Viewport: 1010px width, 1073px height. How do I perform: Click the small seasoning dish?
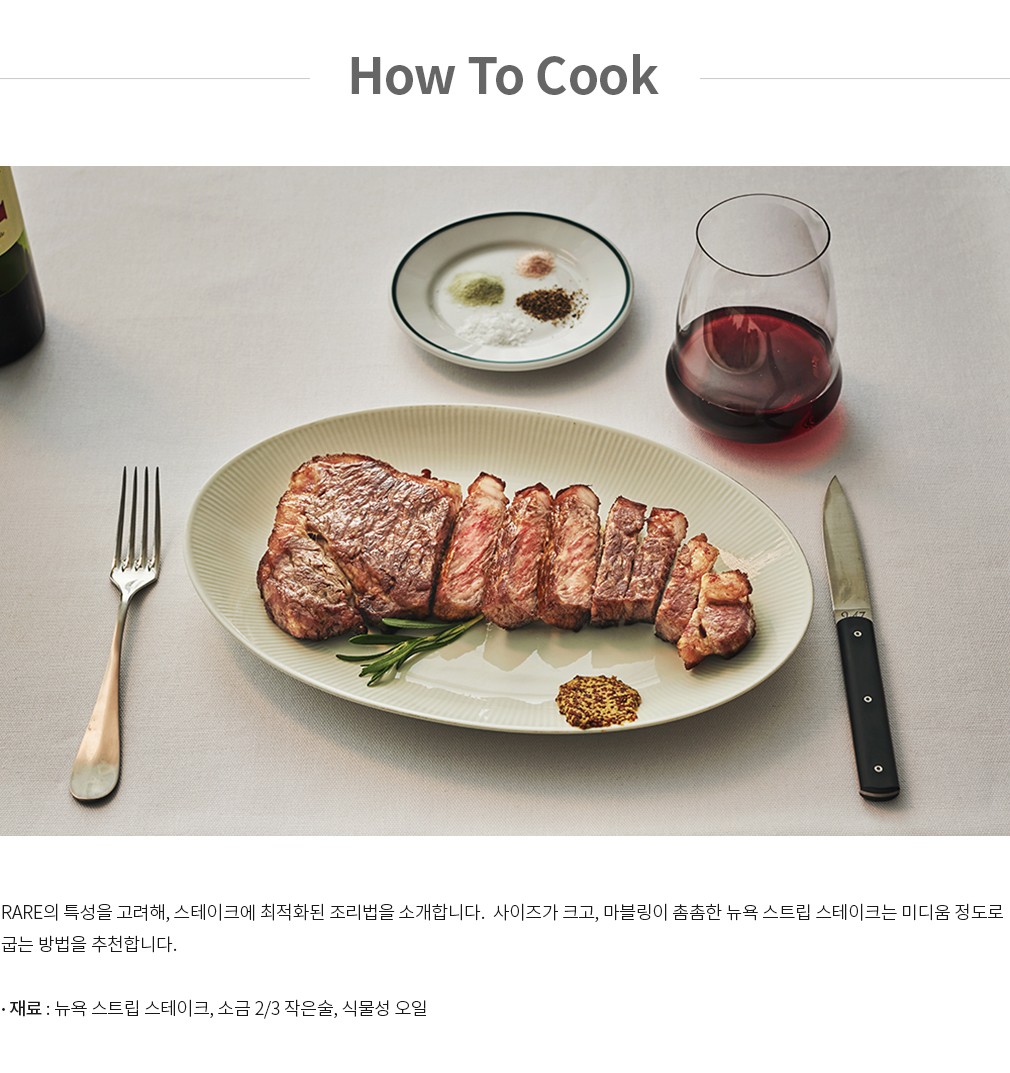click(x=512, y=290)
